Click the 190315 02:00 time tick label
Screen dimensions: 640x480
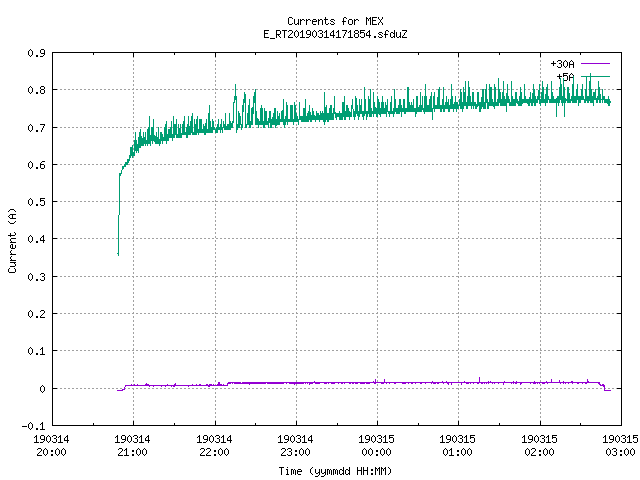[539, 446]
